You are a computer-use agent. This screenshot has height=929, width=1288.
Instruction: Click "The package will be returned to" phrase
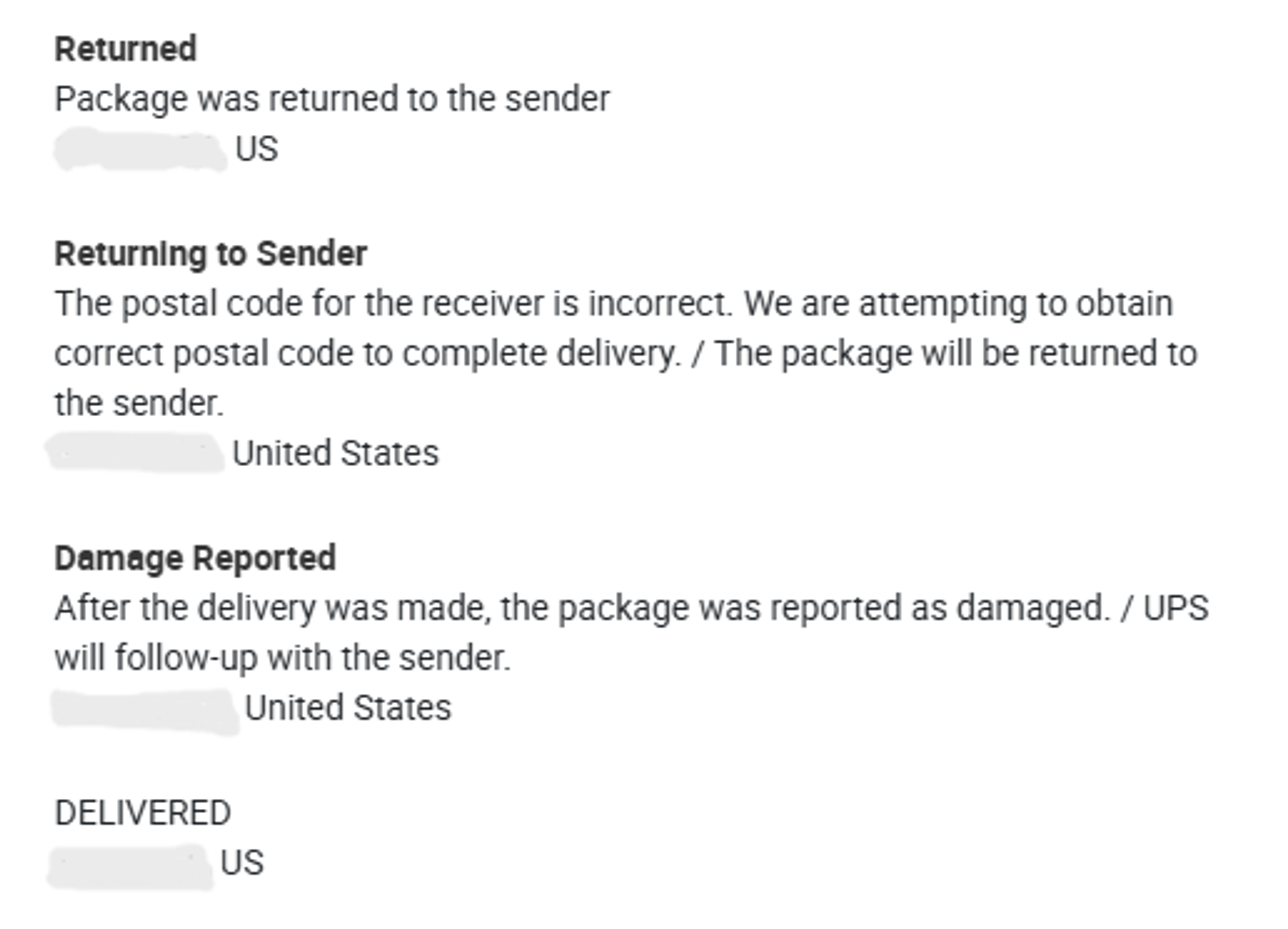955,354
